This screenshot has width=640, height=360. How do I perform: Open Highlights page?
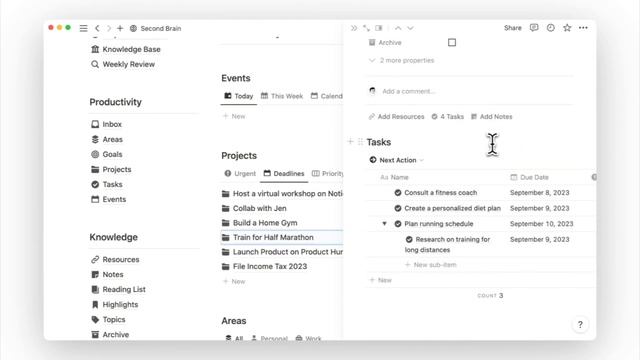point(115,304)
